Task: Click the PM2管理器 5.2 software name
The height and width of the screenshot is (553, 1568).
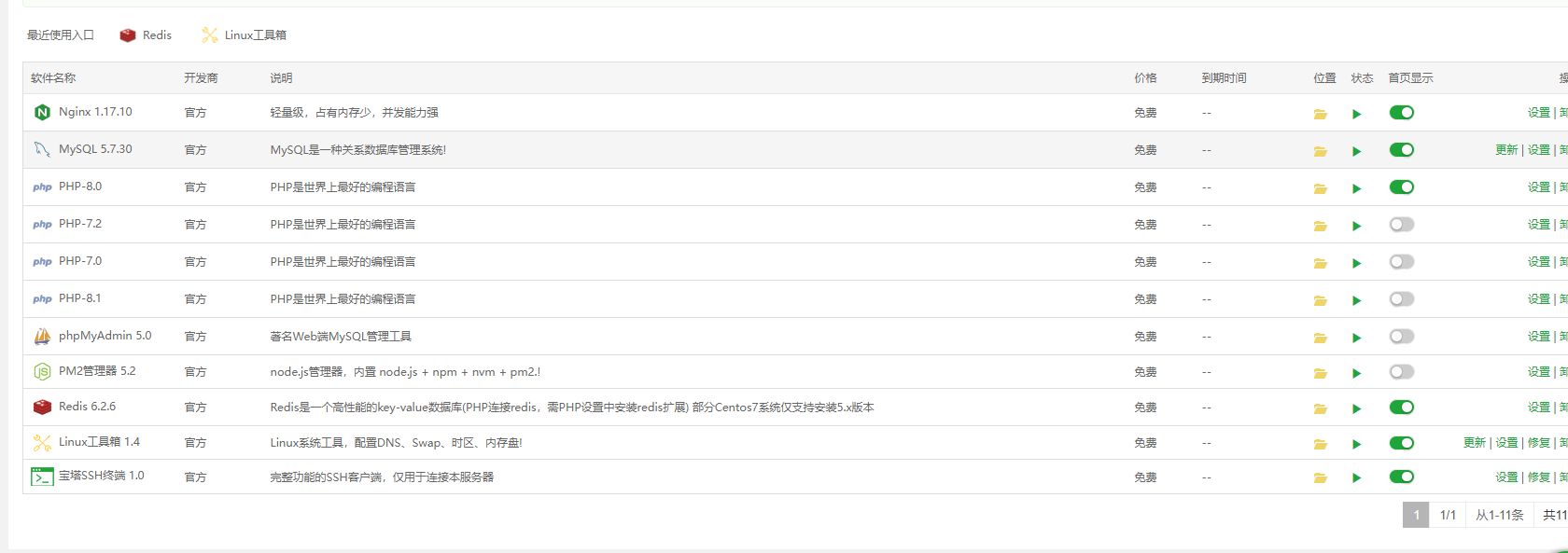Action: [97, 371]
